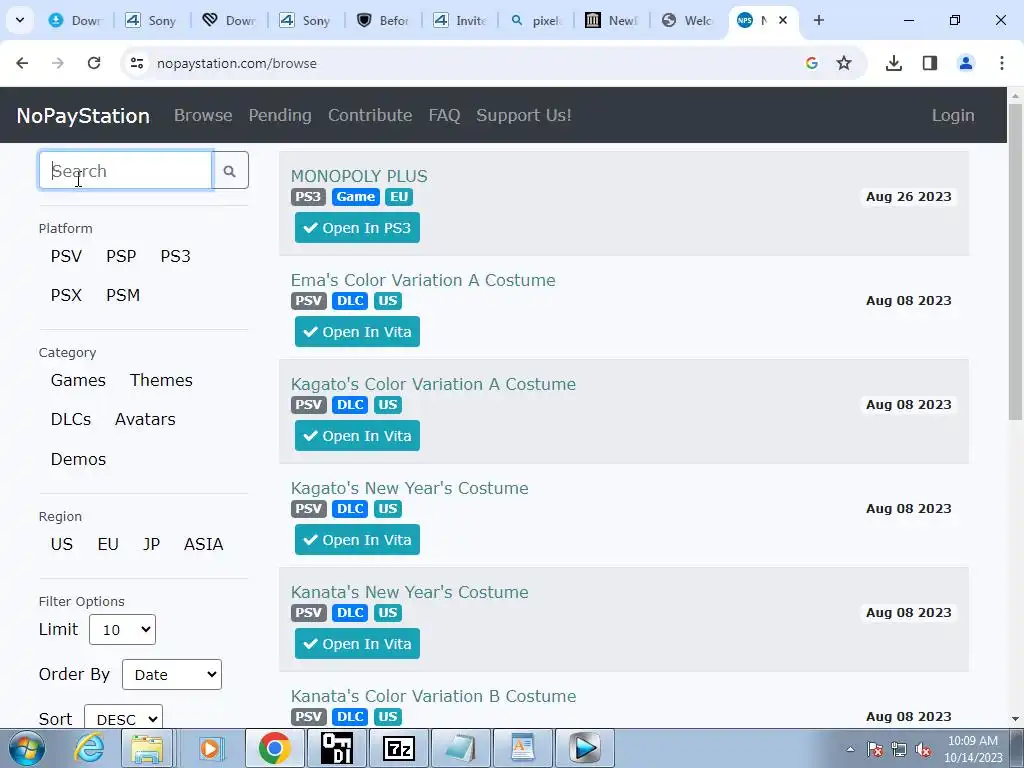The height and width of the screenshot is (768, 1024).
Task: Launch Internet Explorer from the taskbar
Action: tap(88, 748)
